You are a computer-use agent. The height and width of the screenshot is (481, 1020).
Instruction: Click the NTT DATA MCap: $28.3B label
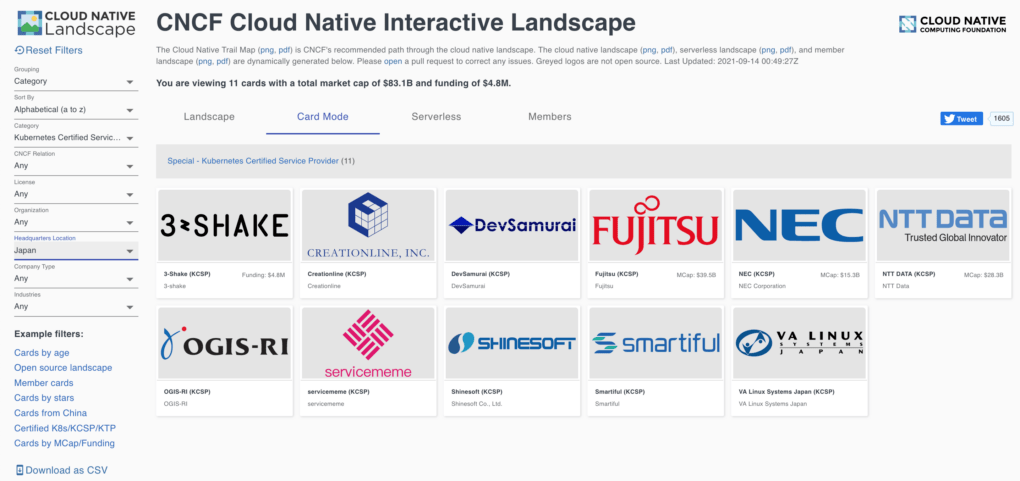(984, 275)
